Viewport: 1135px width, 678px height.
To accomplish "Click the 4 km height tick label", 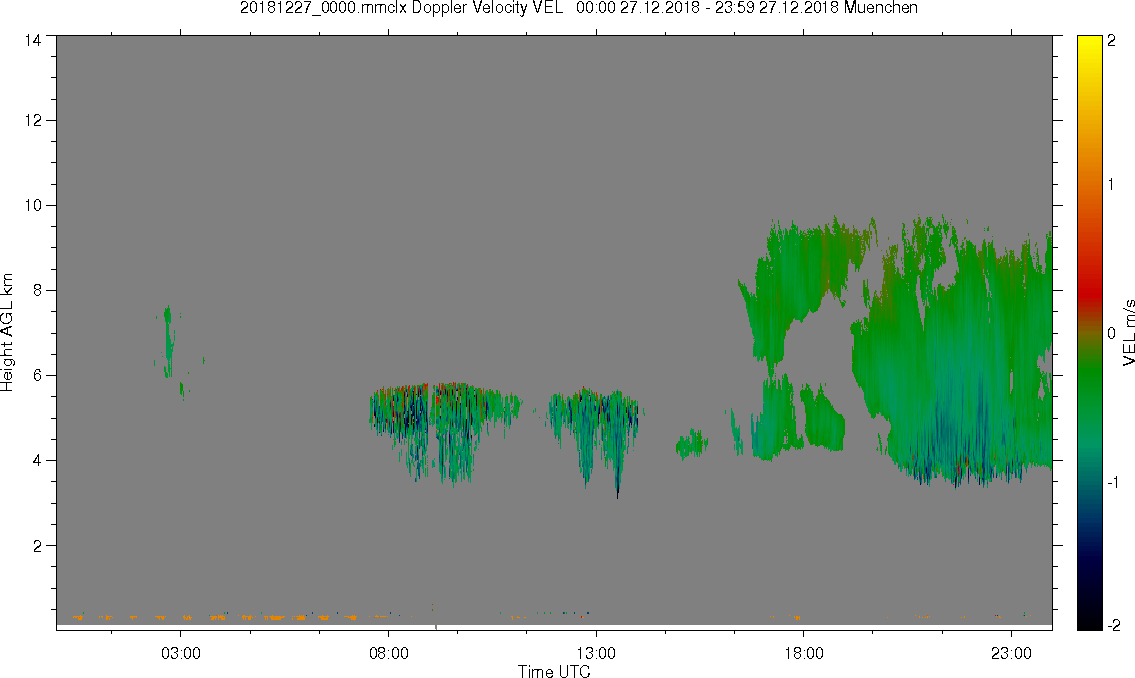I will pyautogui.click(x=37, y=460).
